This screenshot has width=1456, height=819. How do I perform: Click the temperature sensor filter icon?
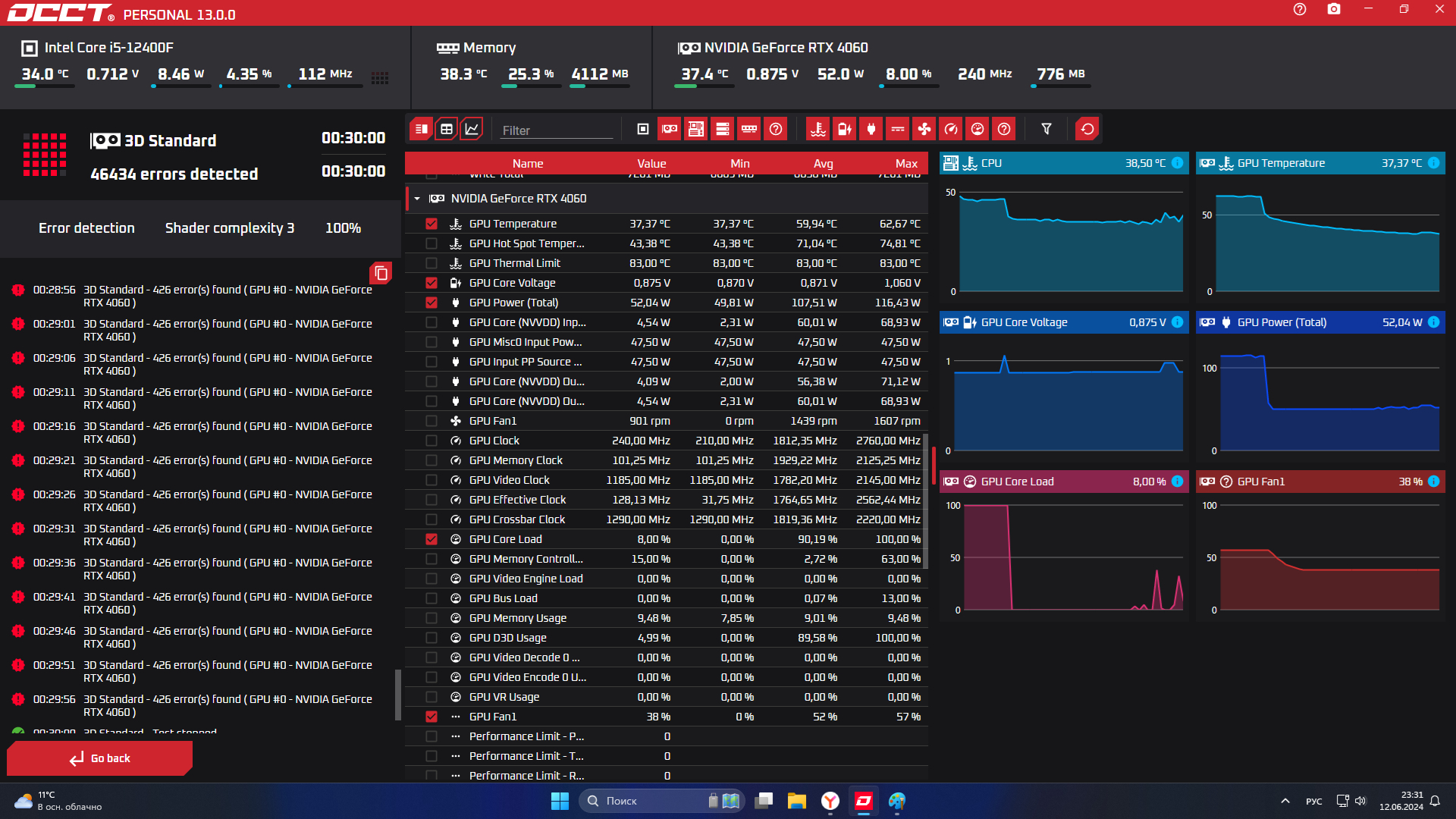click(x=817, y=129)
